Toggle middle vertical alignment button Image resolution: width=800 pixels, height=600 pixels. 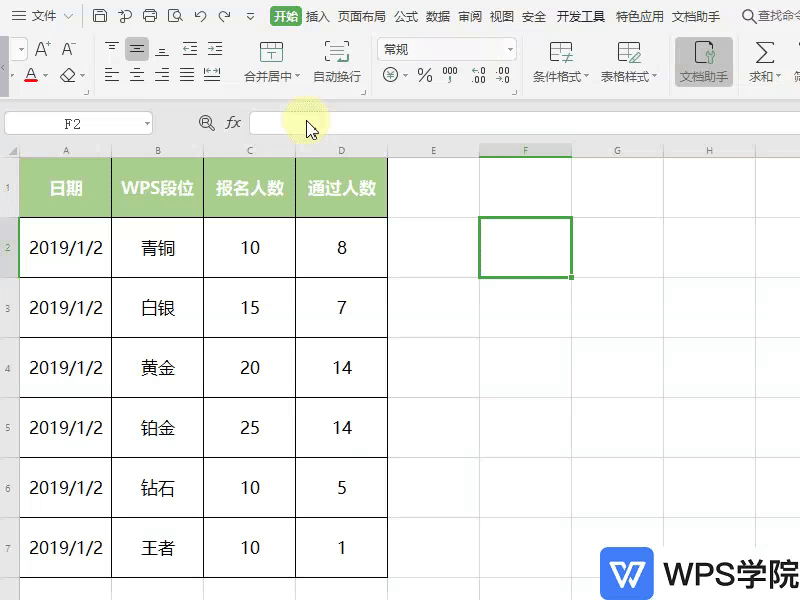[137, 49]
